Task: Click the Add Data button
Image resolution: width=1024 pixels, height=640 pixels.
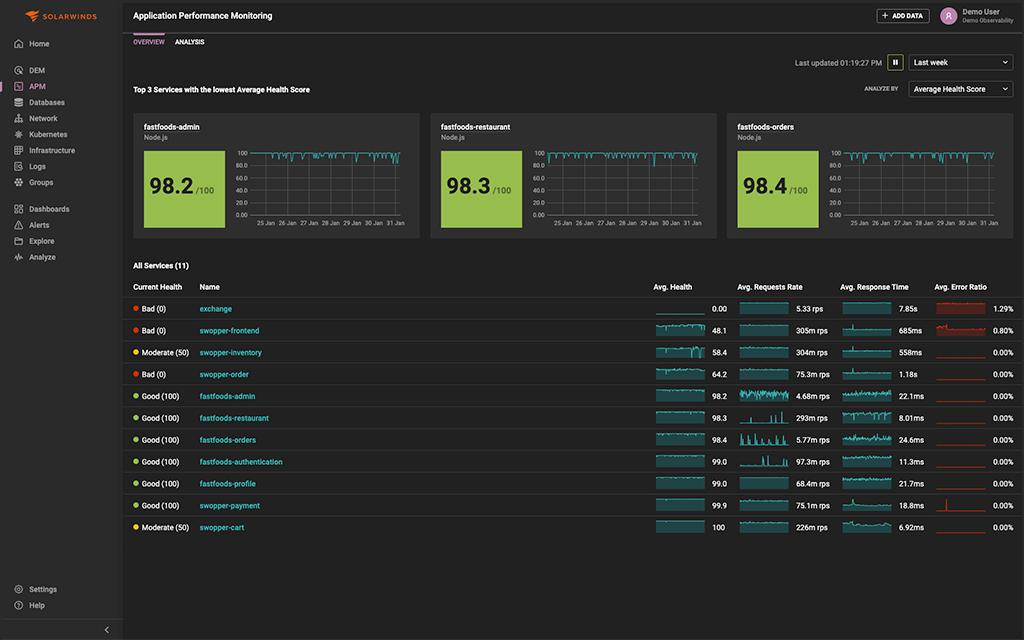Action: click(901, 15)
